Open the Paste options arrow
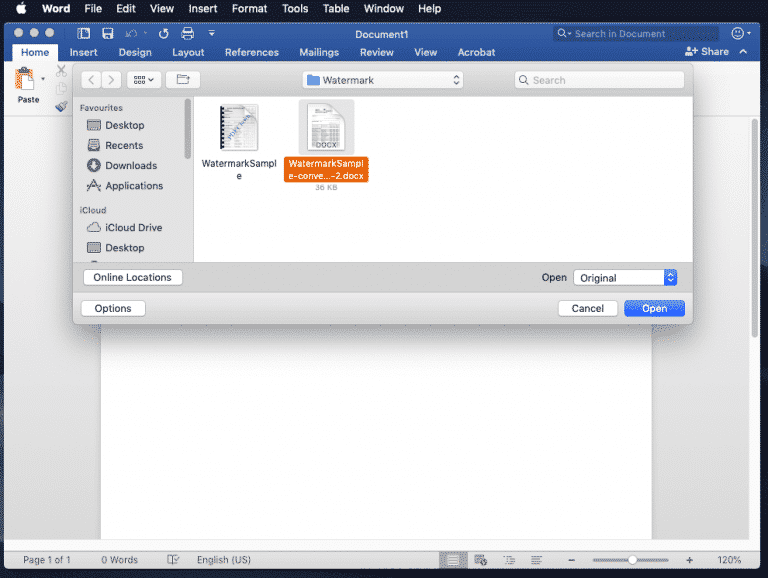 pos(43,79)
